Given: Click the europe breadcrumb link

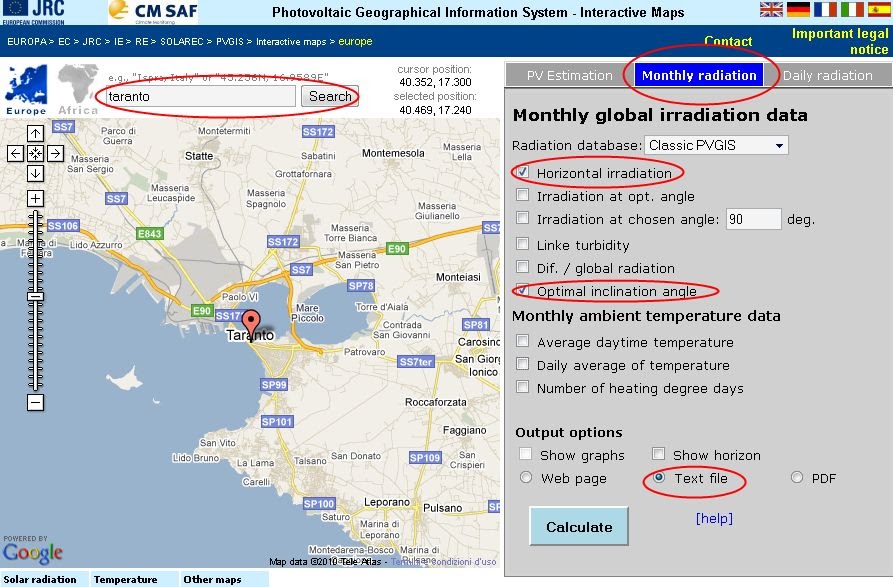Looking at the screenshot, I should [355, 42].
